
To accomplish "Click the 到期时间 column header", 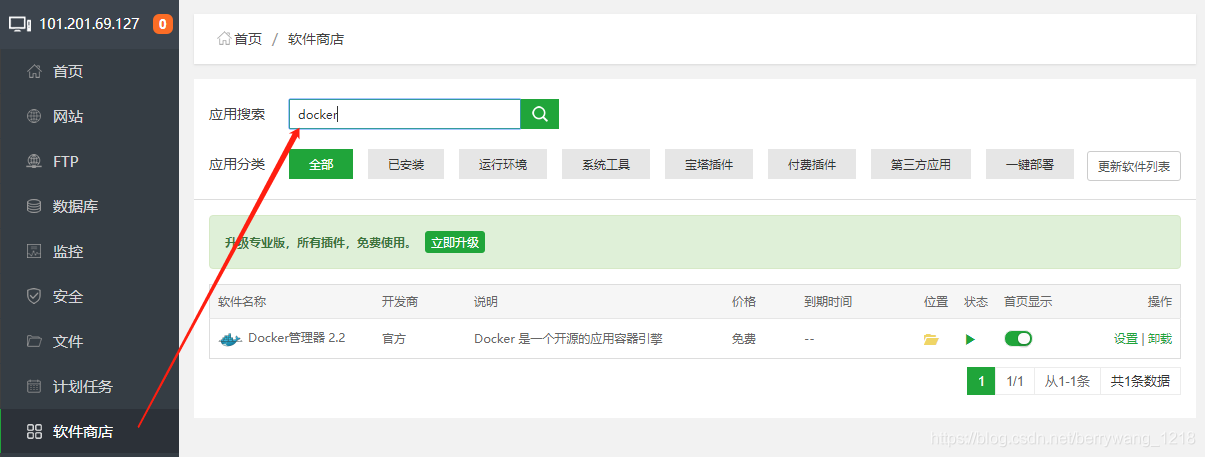I will point(828,302).
